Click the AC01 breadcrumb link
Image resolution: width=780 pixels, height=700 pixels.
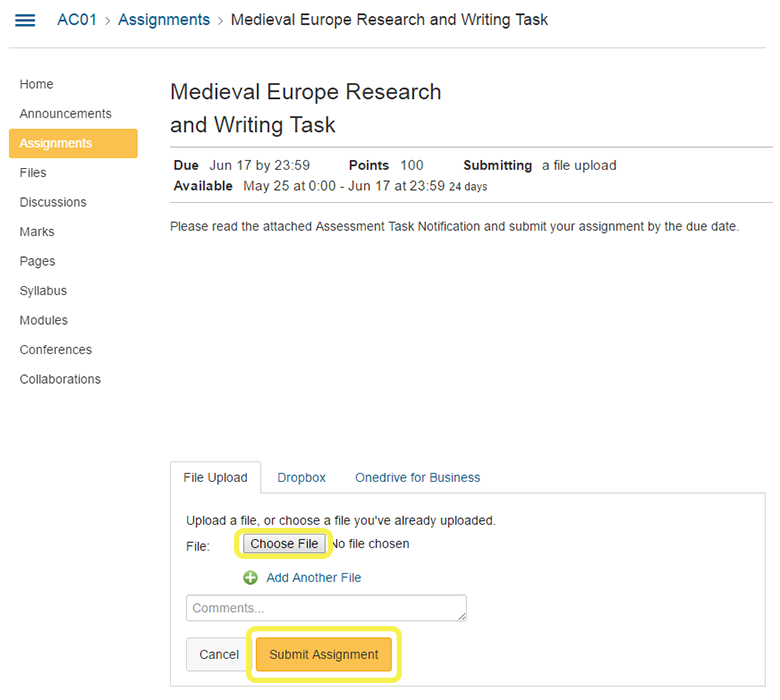coord(77,20)
